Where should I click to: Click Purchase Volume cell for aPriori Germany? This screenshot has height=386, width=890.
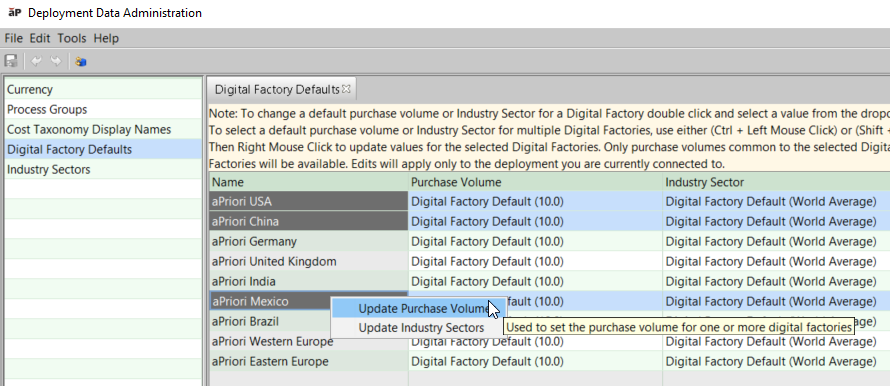[x=535, y=241]
